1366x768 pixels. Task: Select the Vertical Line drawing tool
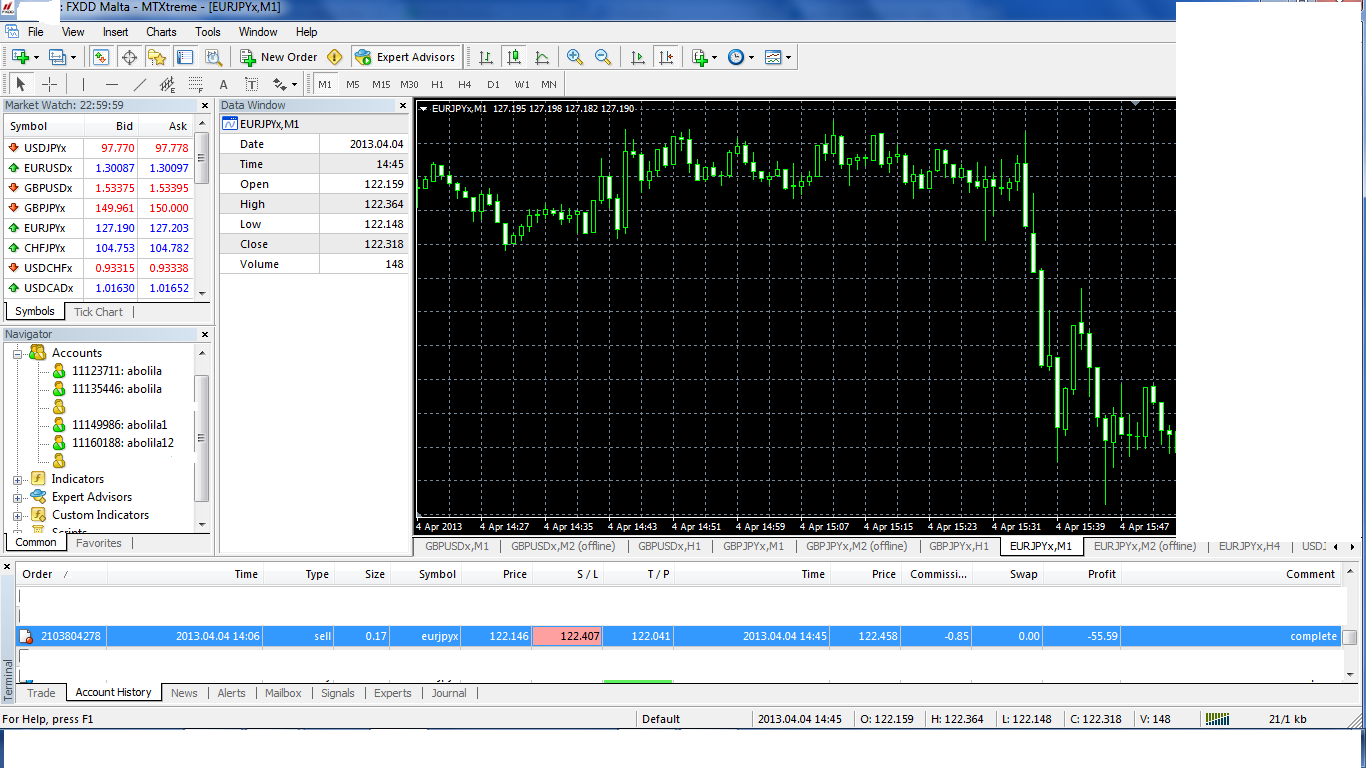click(x=83, y=84)
